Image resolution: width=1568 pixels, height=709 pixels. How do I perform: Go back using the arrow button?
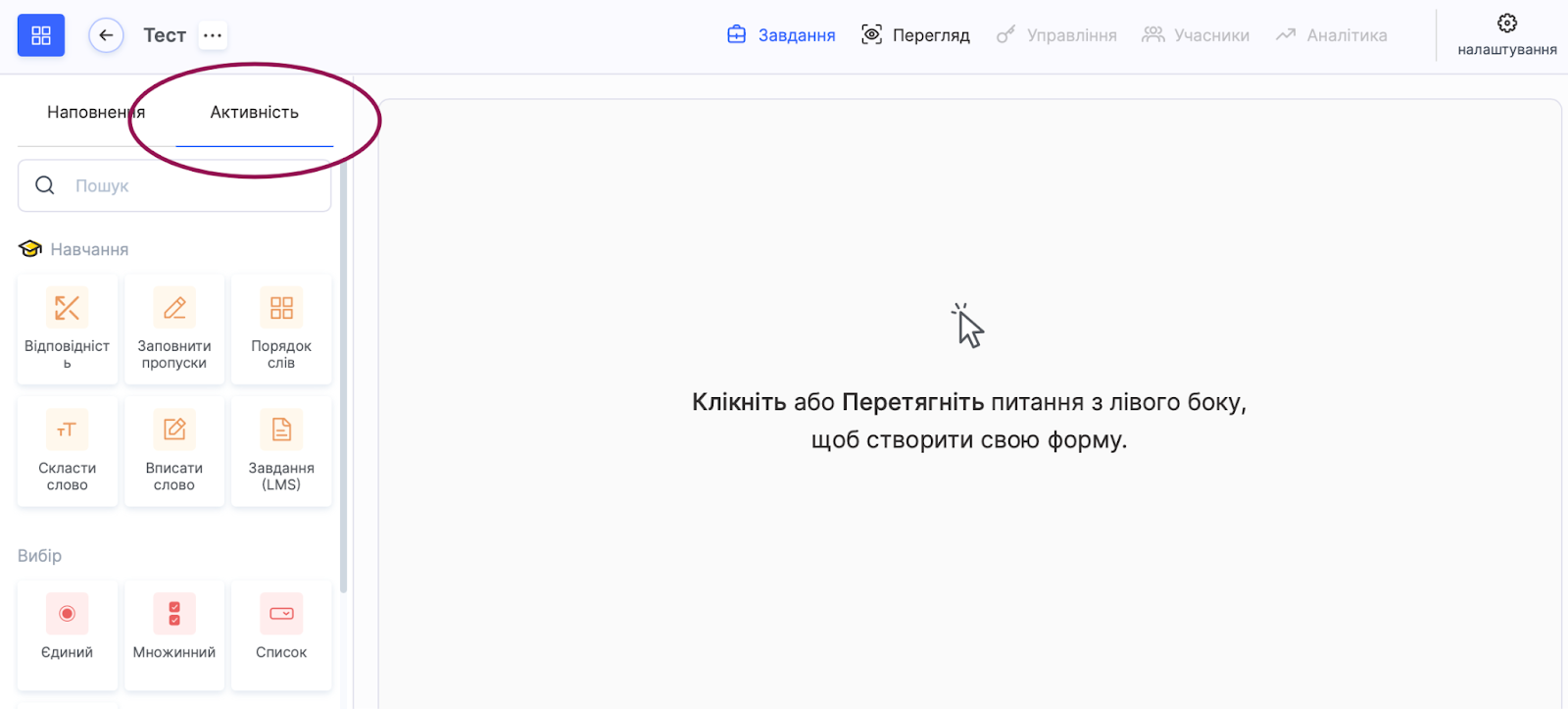[106, 35]
